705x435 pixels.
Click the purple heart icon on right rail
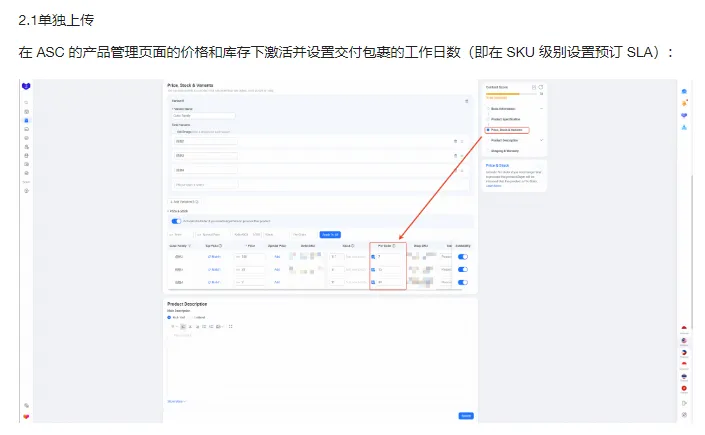(684, 116)
